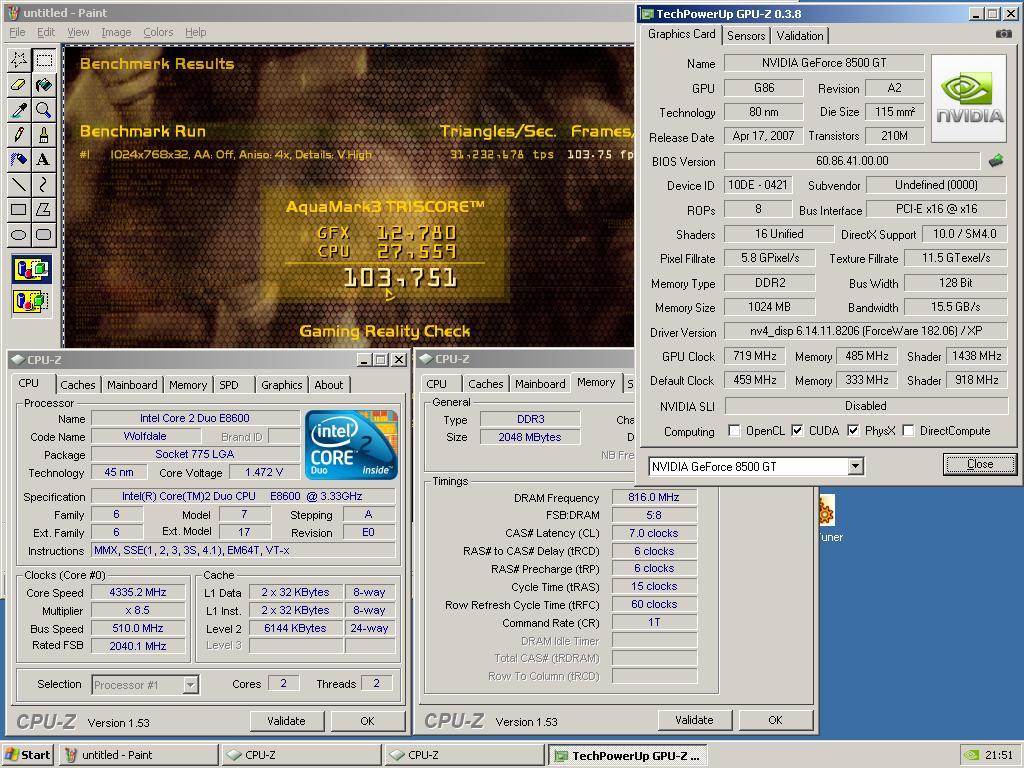The width and height of the screenshot is (1024, 768).
Task: Open the NVIDIA GeForce 8500 GT dropdown
Action: pos(856,466)
